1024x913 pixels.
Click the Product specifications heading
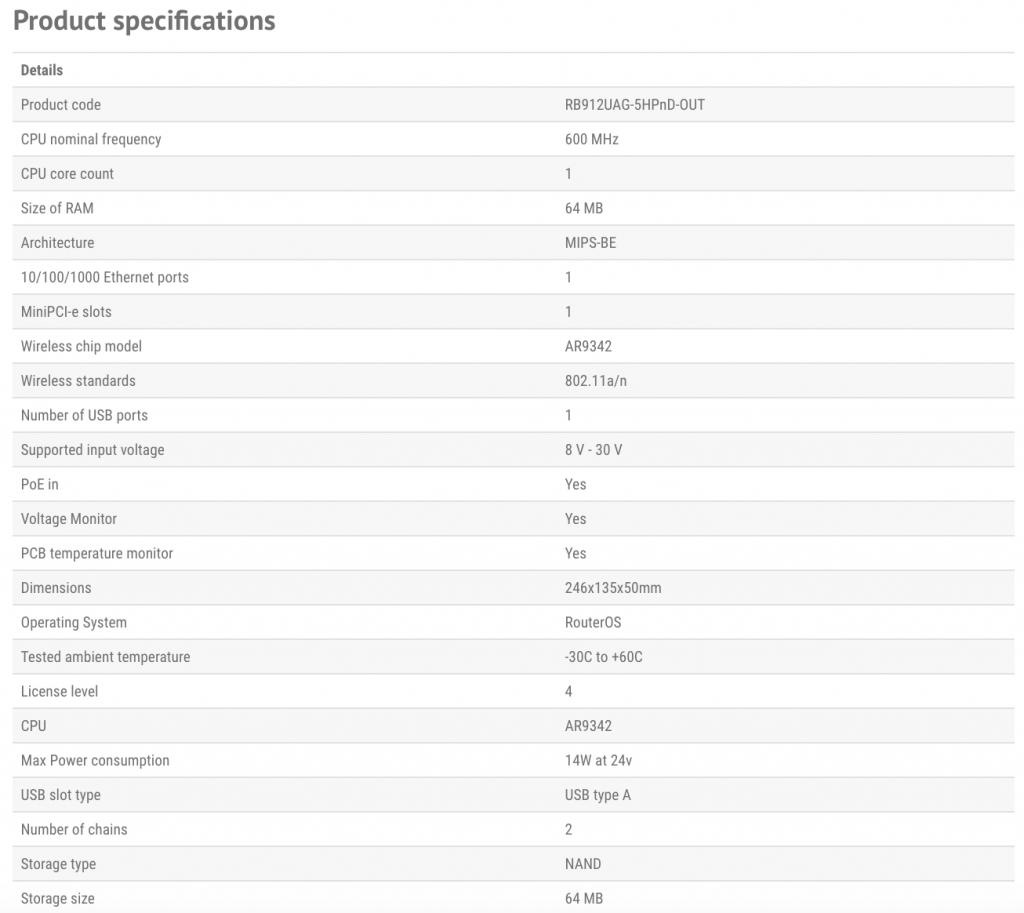tap(144, 21)
